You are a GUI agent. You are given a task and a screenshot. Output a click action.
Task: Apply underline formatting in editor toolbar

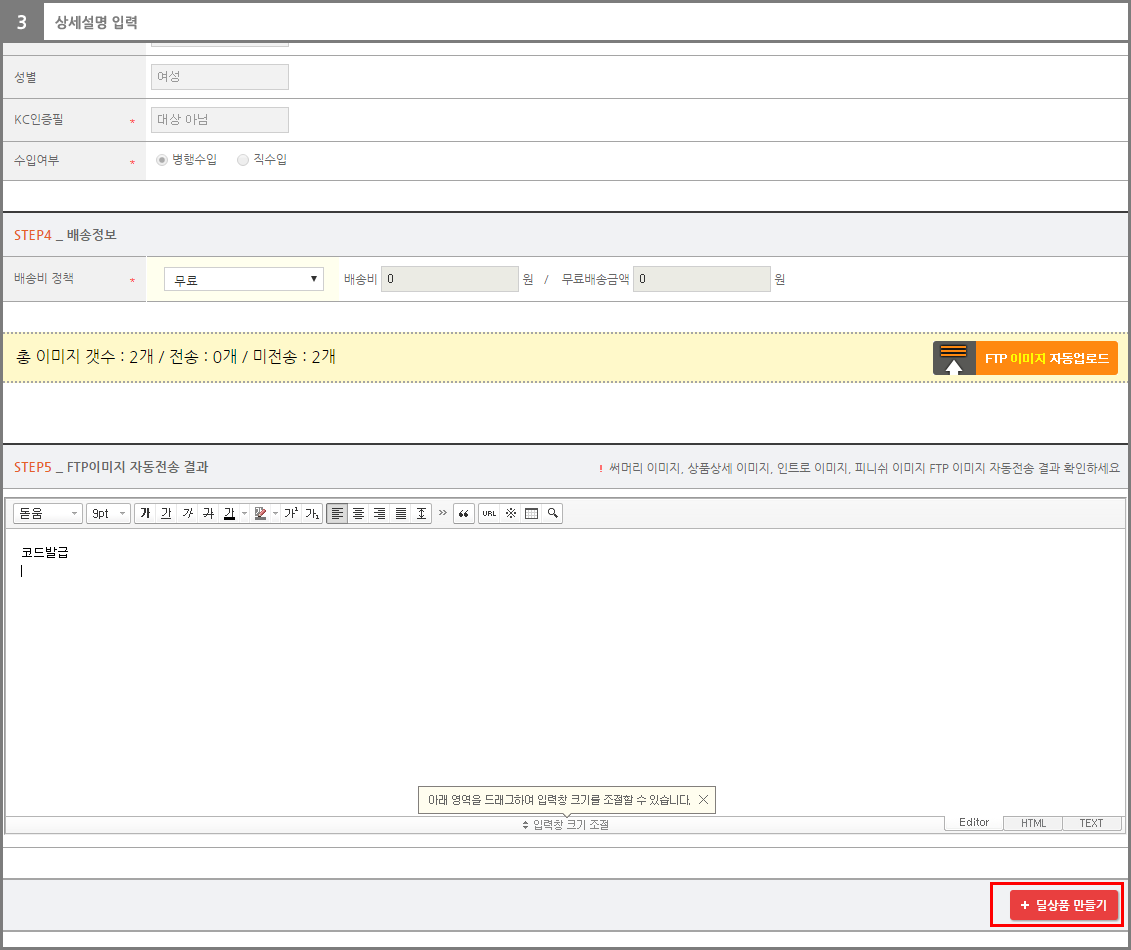pyautogui.click(x=166, y=513)
